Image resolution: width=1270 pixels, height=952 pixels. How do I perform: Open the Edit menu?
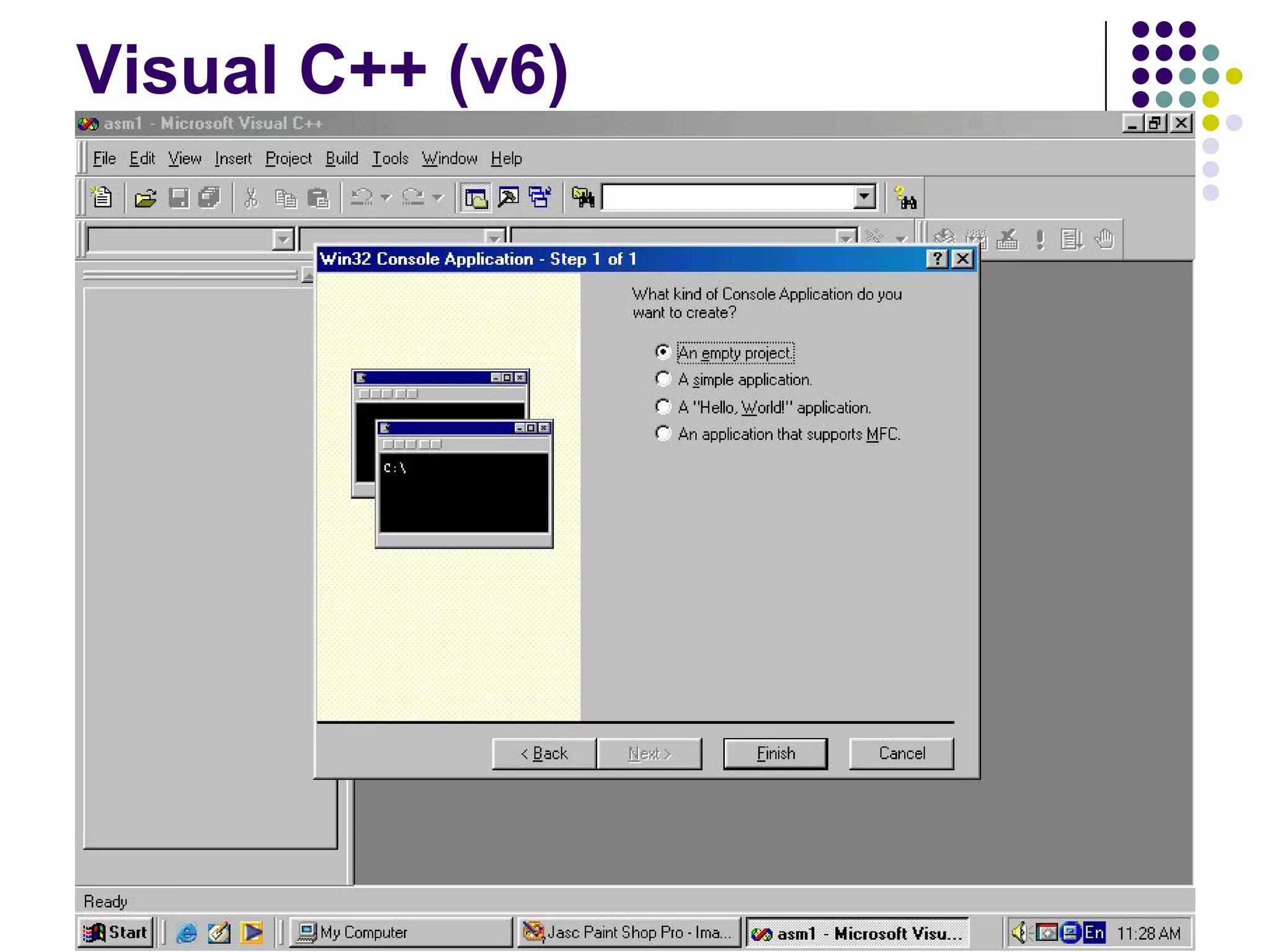142,159
